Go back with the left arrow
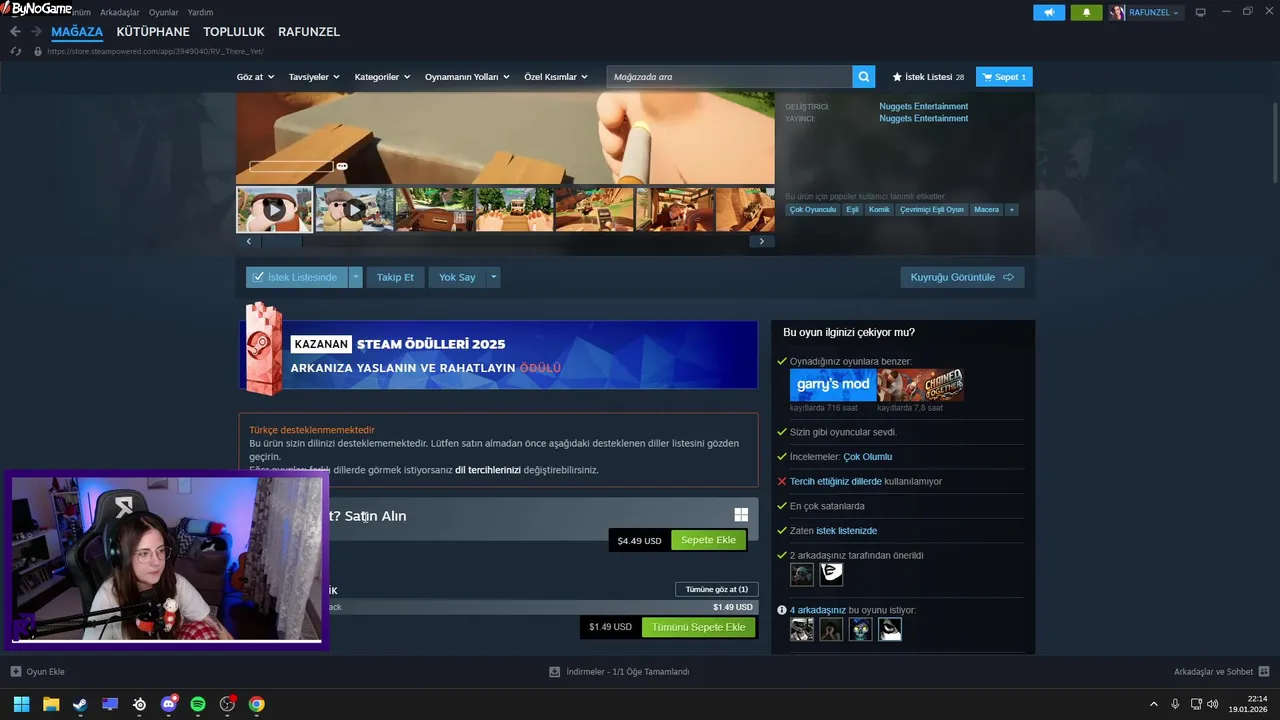Viewport: 1280px width, 720px height. (x=15, y=32)
